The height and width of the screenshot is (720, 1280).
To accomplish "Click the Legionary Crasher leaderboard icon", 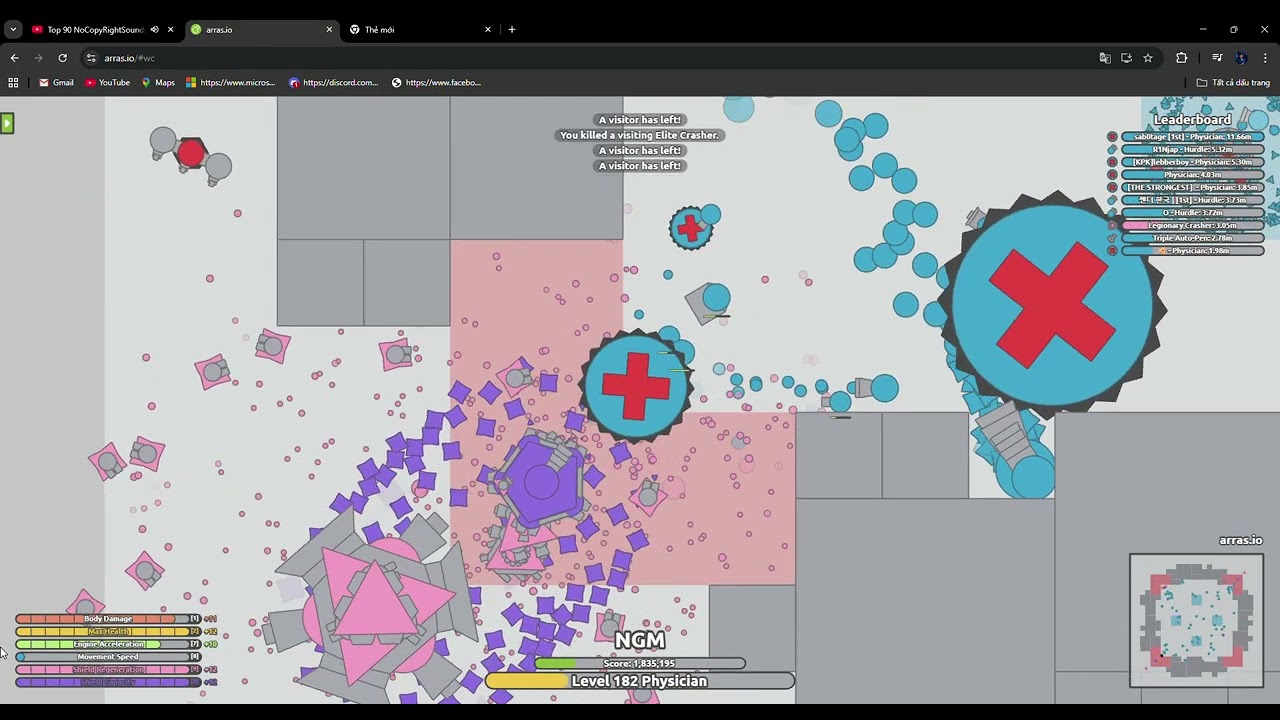I will tap(1112, 226).
